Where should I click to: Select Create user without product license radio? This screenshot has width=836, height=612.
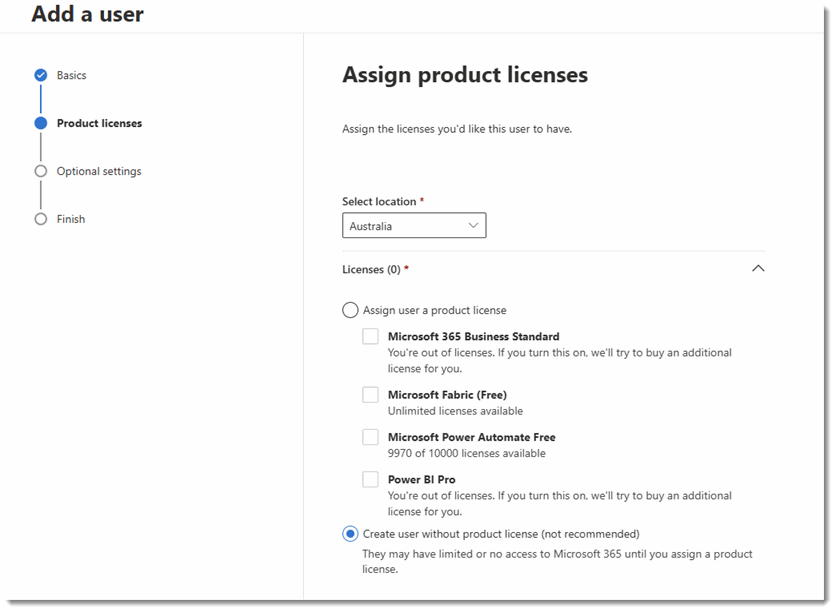(350, 534)
